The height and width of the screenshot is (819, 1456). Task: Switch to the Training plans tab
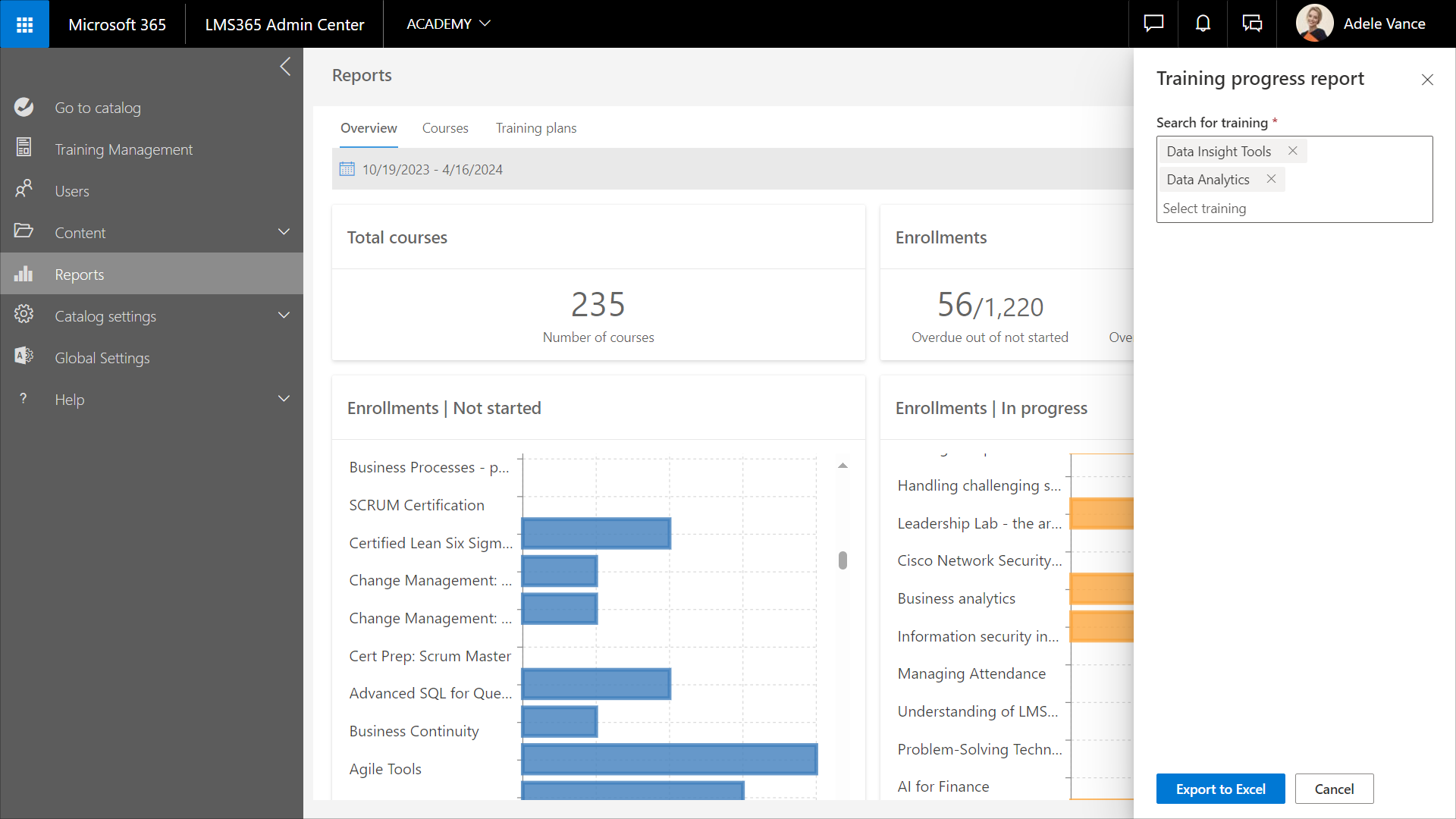535,128
